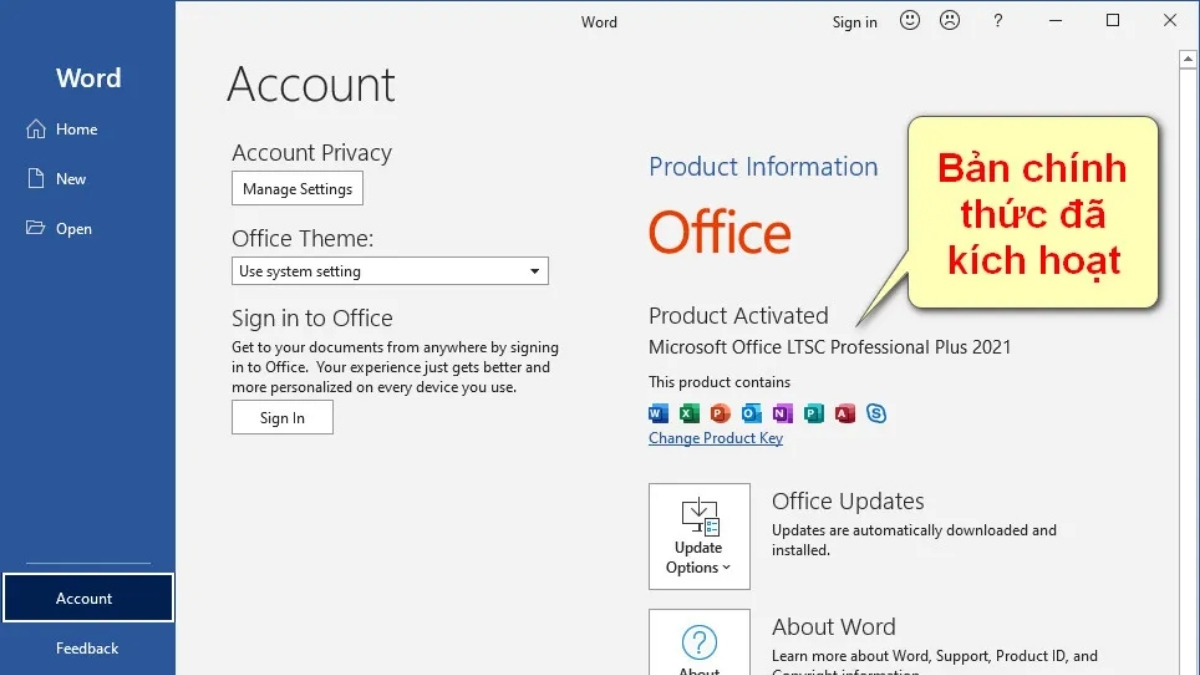Select the PowerPoint icon in the app list
This screenshot has height=675, width=1200.
[x=720, y=413]
